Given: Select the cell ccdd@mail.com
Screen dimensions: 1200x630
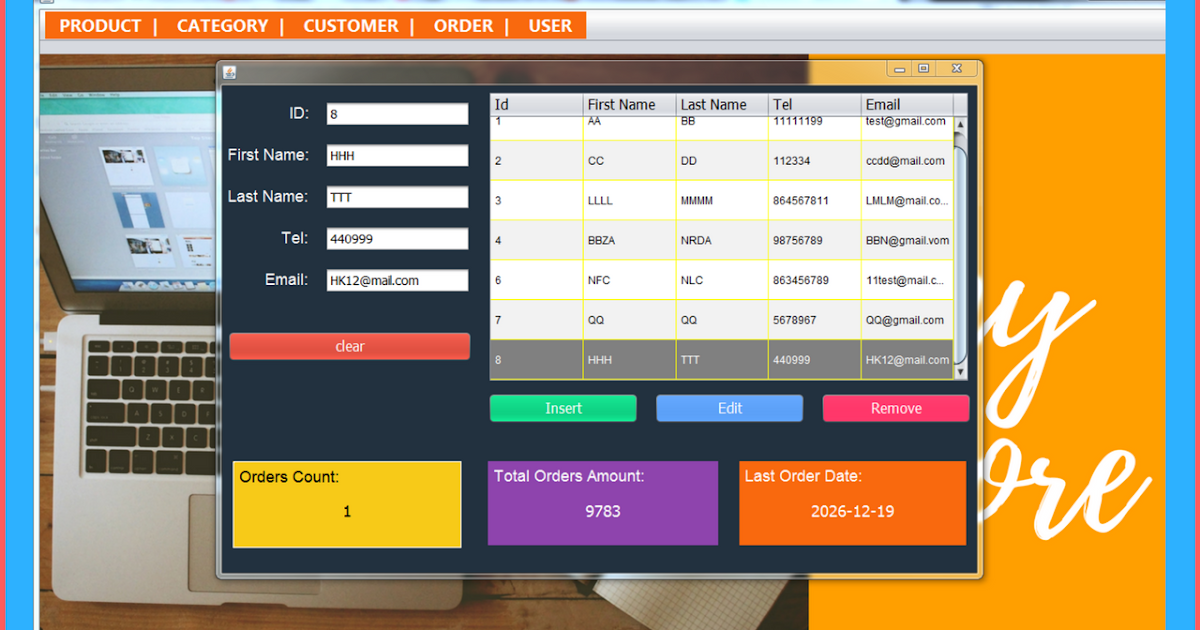Looking at the screenshot, I should [907, 161].
